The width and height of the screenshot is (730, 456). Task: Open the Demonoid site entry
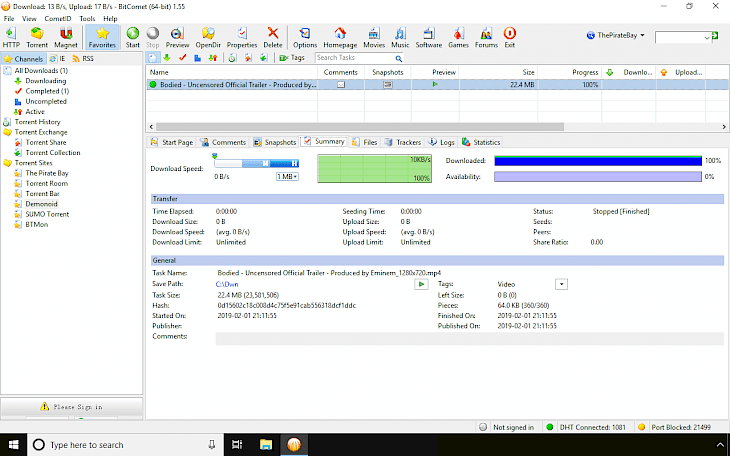click(x=41, y=204)
